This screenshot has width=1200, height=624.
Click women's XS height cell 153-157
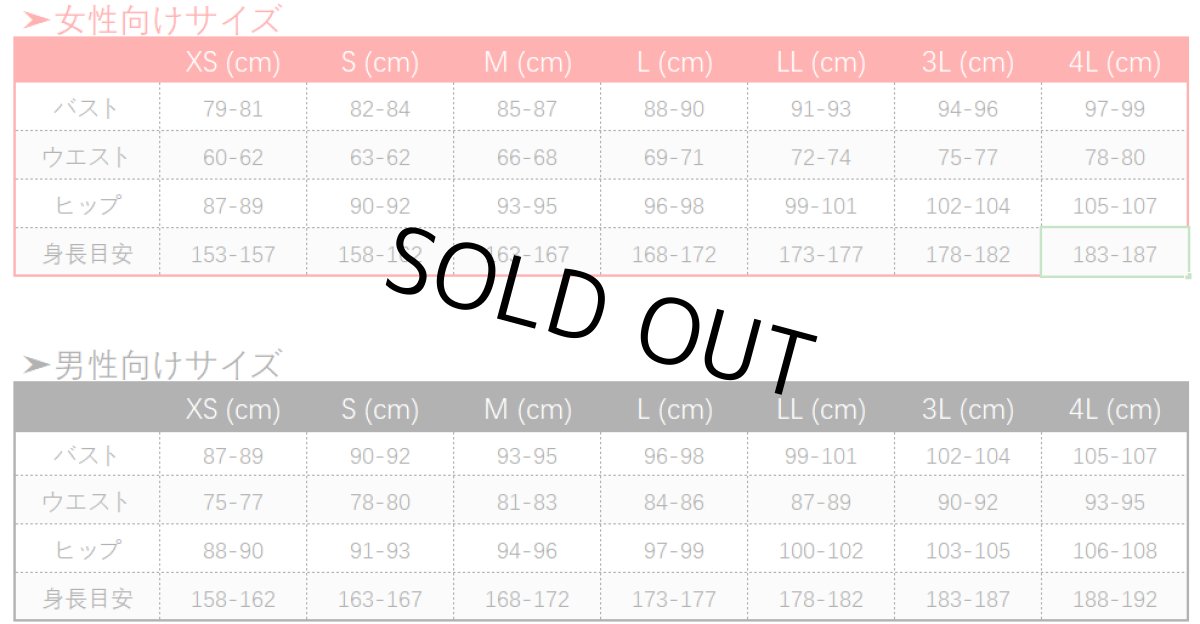click(x=233, y=254)
